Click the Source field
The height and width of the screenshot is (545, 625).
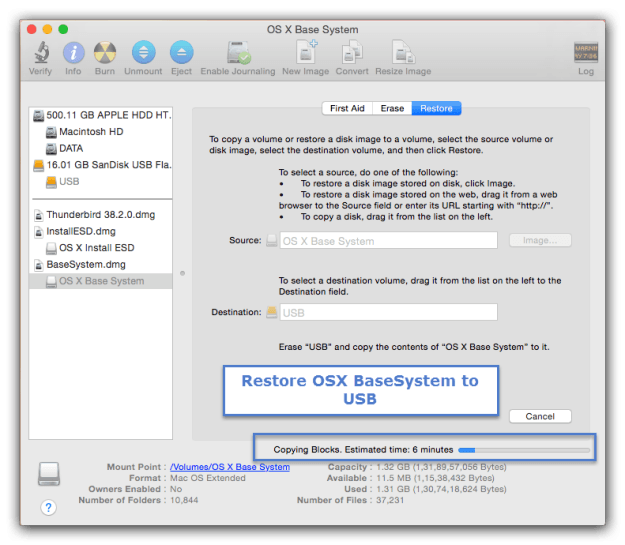pos(389,240)
